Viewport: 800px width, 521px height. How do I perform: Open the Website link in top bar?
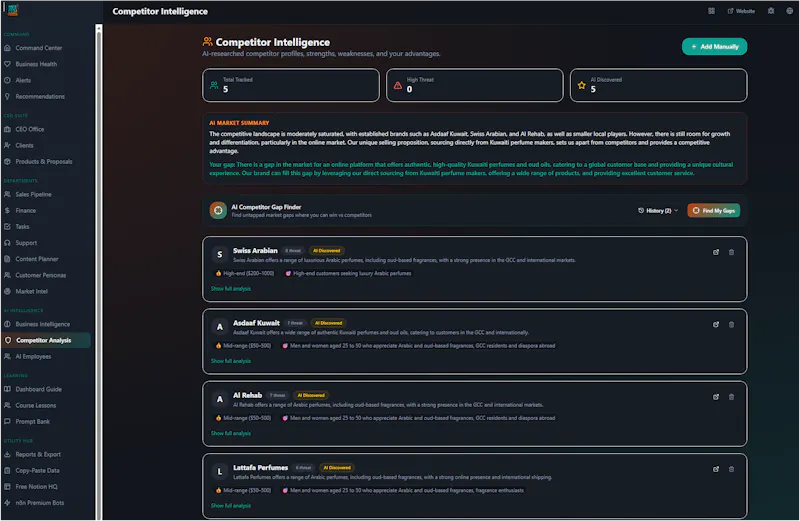[x=741, y=11]
